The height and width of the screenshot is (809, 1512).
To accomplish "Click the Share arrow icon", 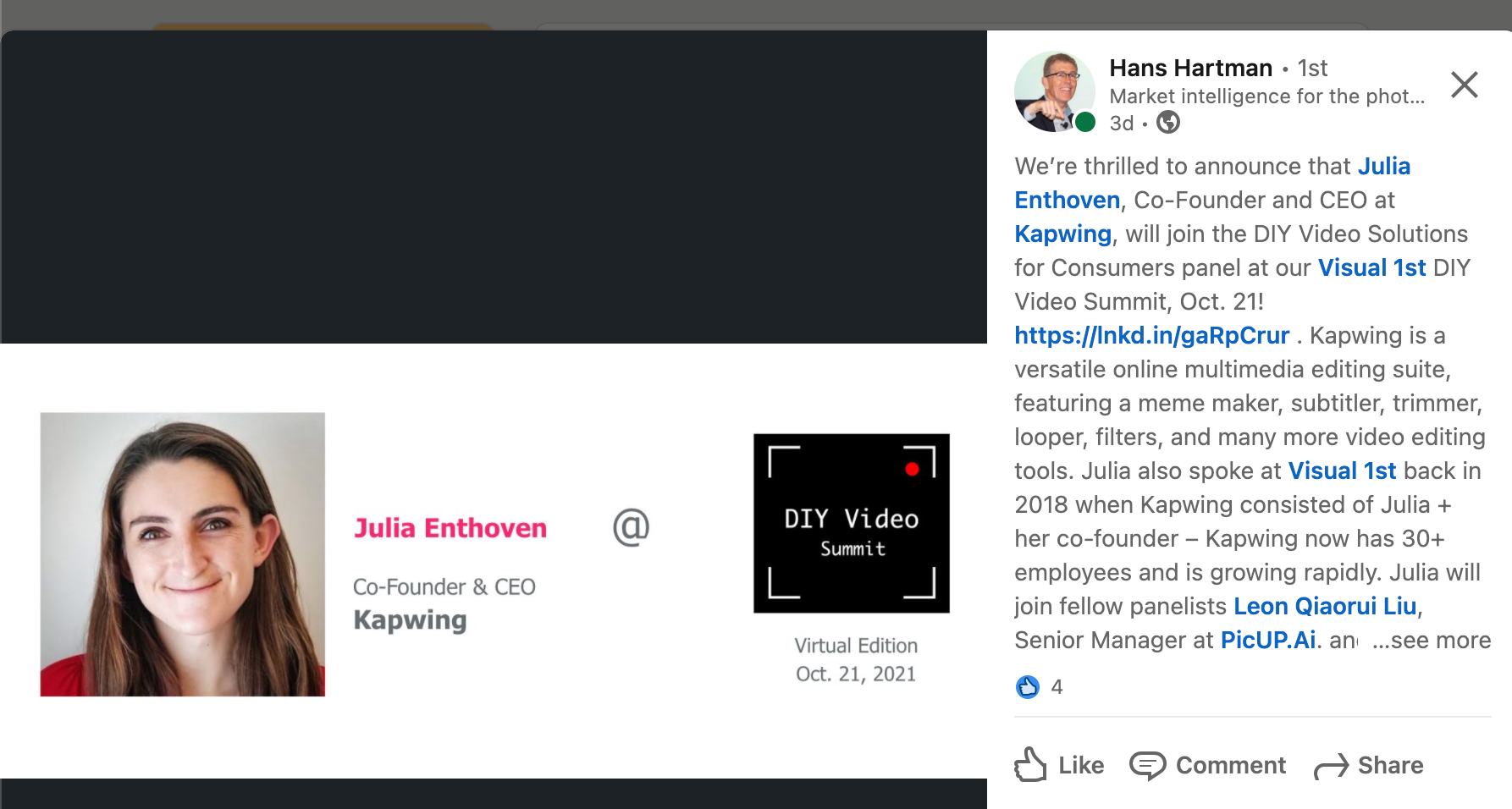I will point(1331,766).
